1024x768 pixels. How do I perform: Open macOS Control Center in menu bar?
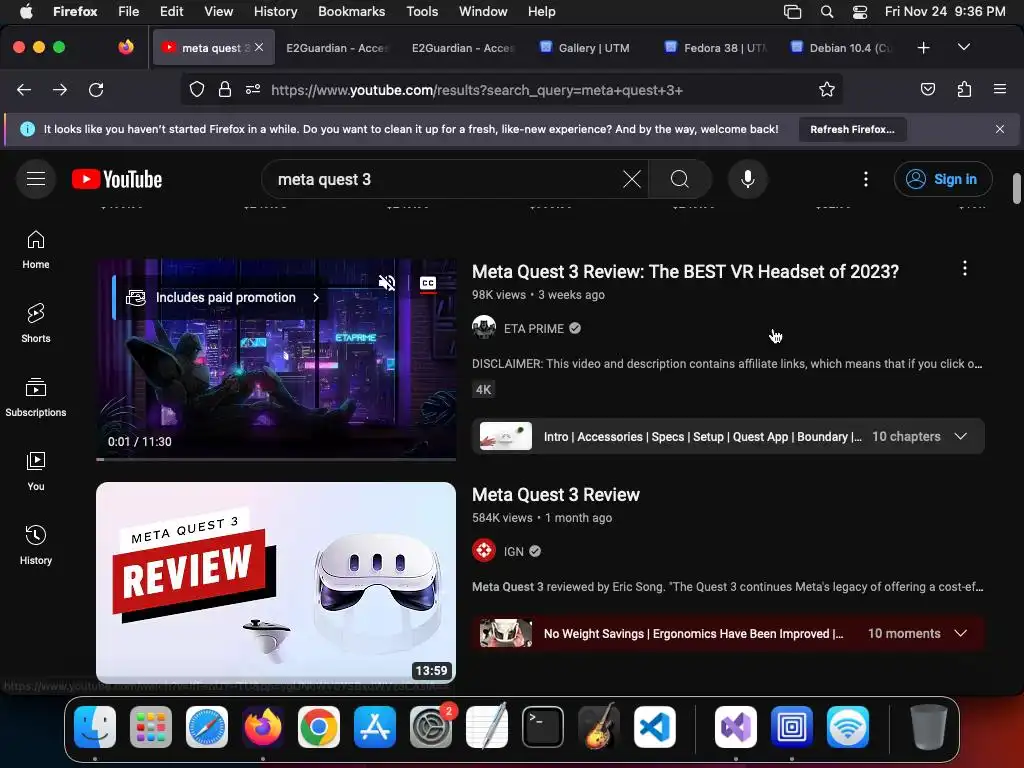pyautogui.click(x=860, y=12)
